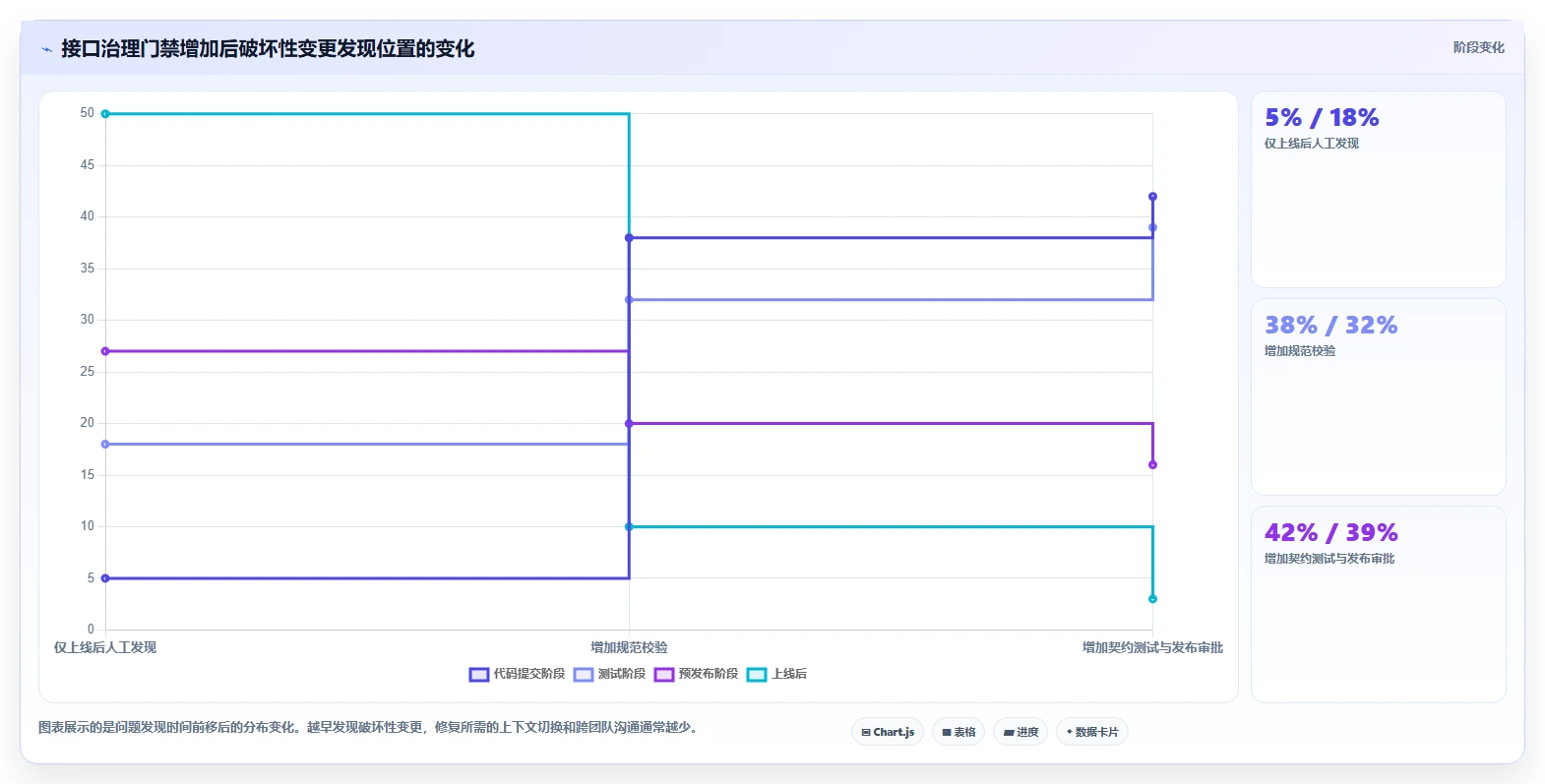The image size is (1545, 784).
Task: Click 增加契约测试与发布审批 card caption
Action: tap(1329, 559)
